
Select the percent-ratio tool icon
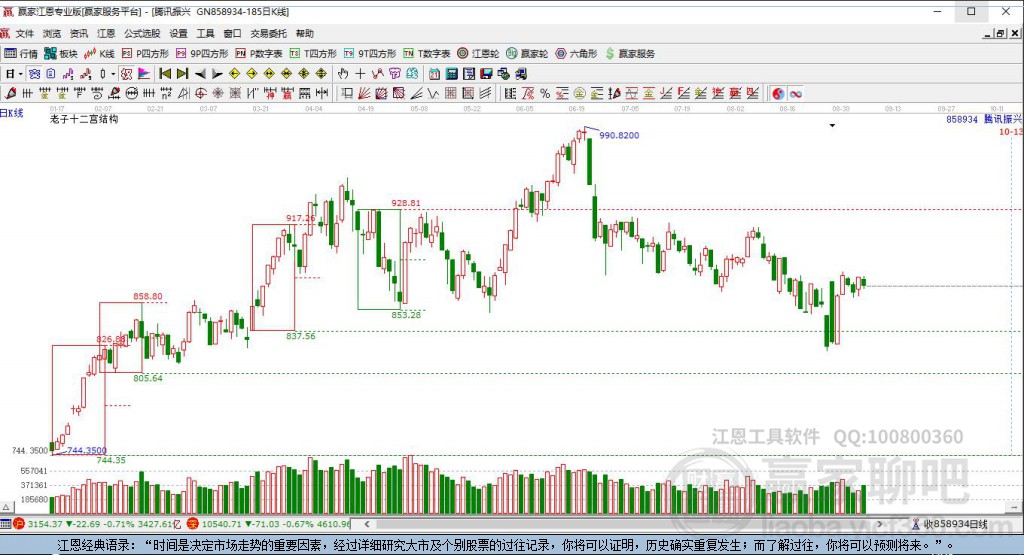545,93
